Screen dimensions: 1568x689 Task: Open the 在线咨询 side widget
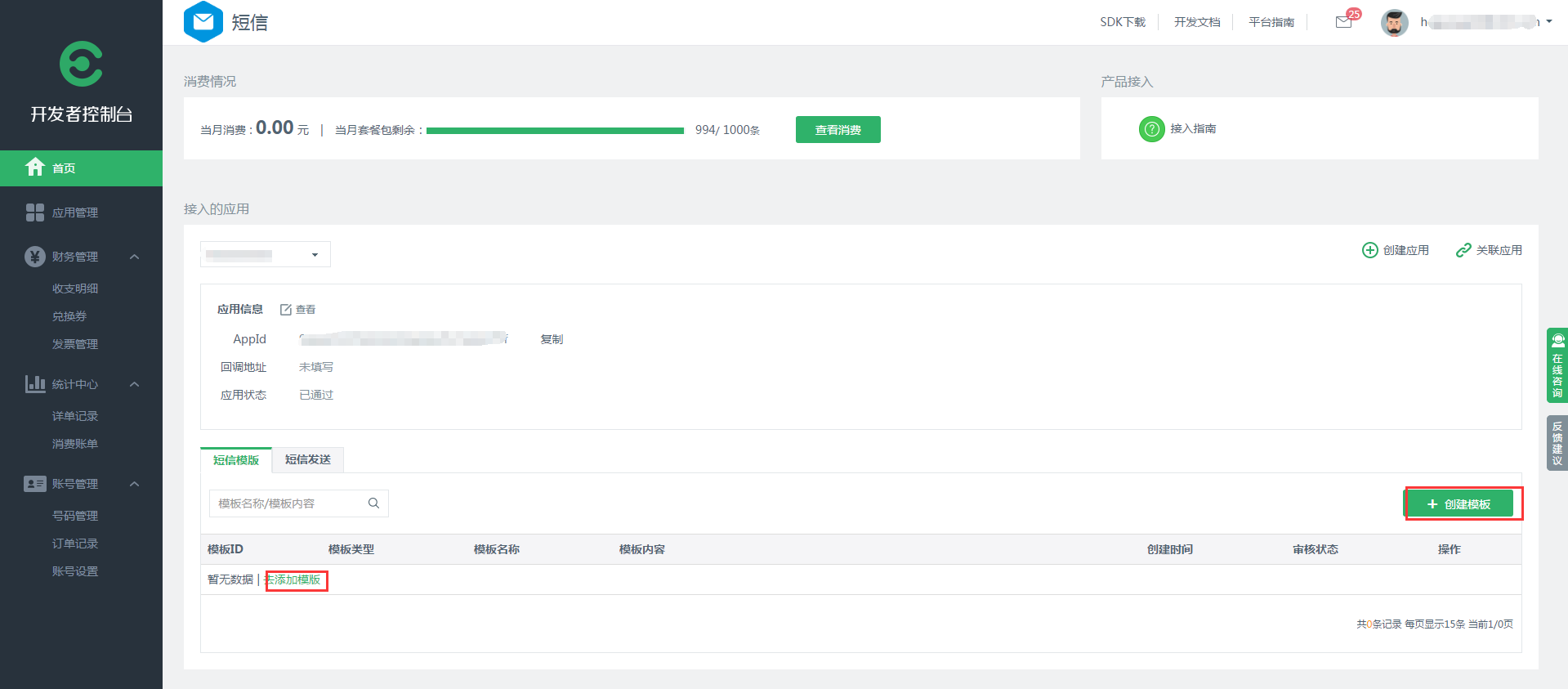pyautogui.click(x=1557, y=365)
